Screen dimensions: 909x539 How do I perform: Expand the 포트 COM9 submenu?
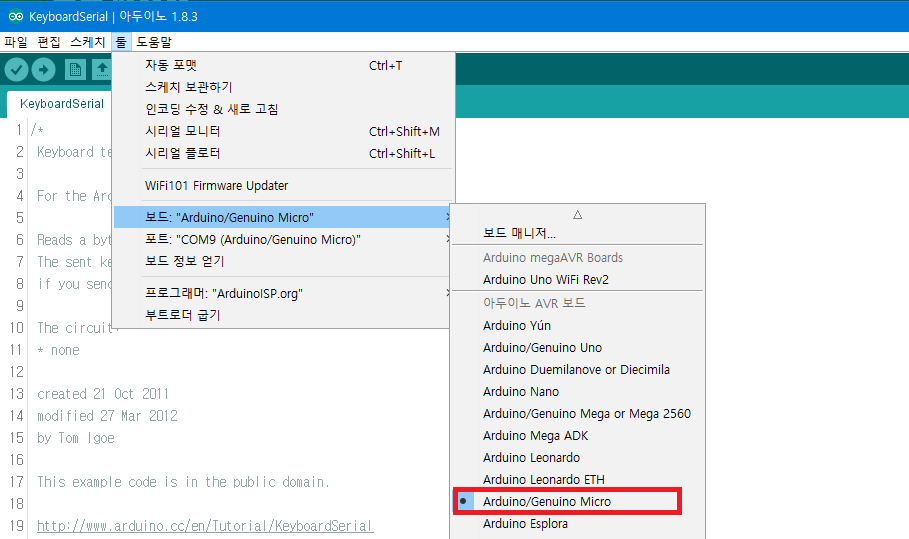click(x=283, y=239)
